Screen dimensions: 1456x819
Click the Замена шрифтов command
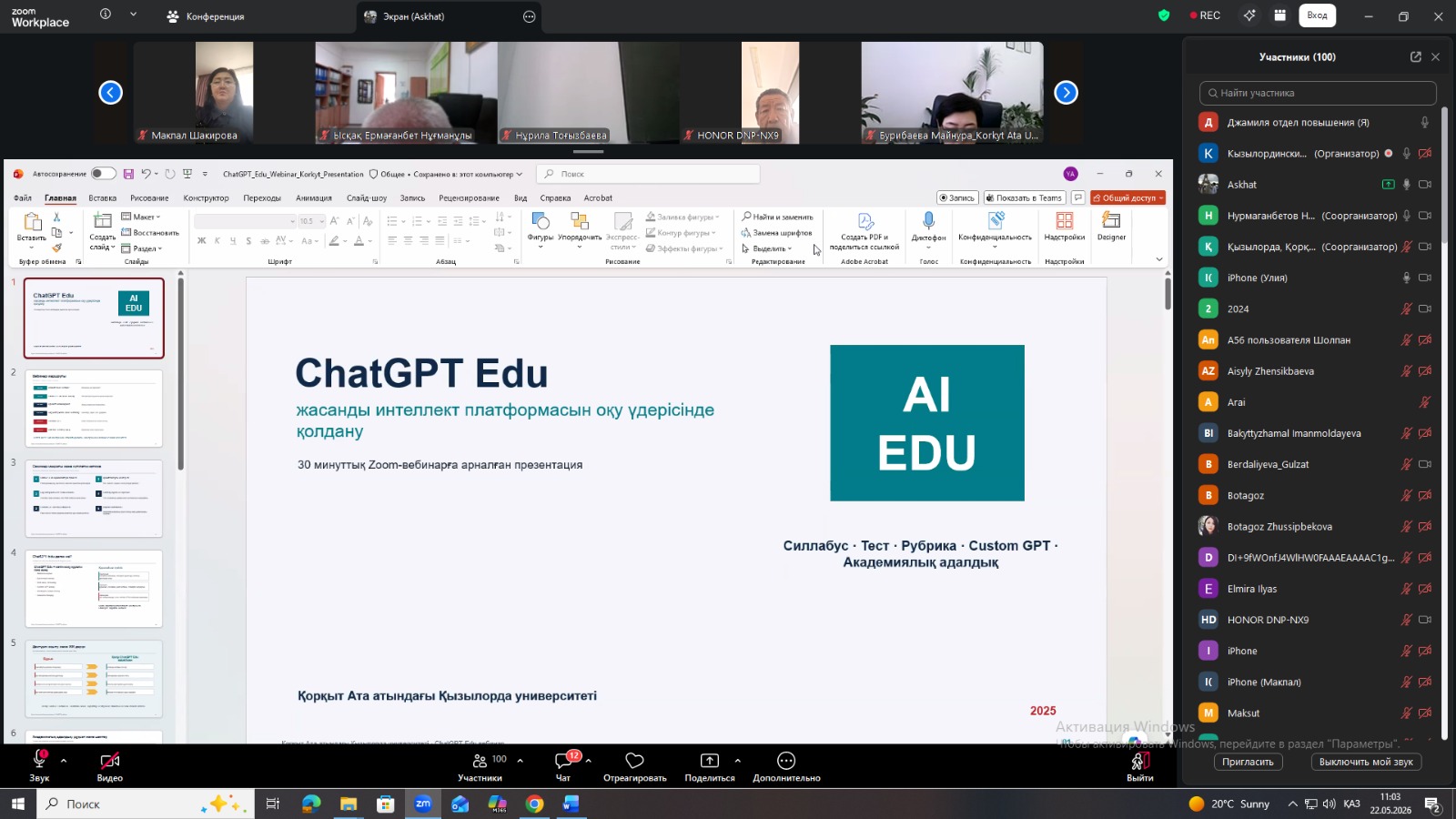(776, 233)
